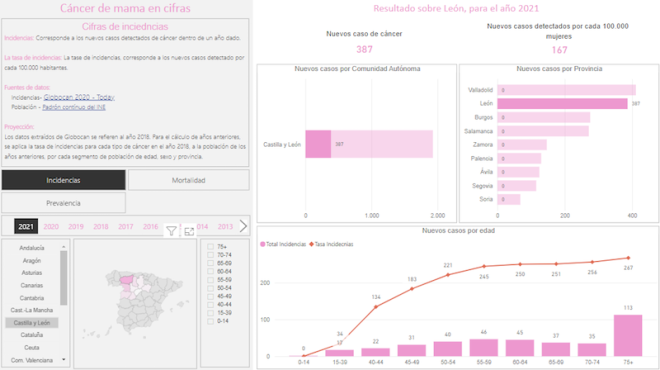This screenshot has width=660, height=370.
Task: Select year 2018
Action: 101,226
